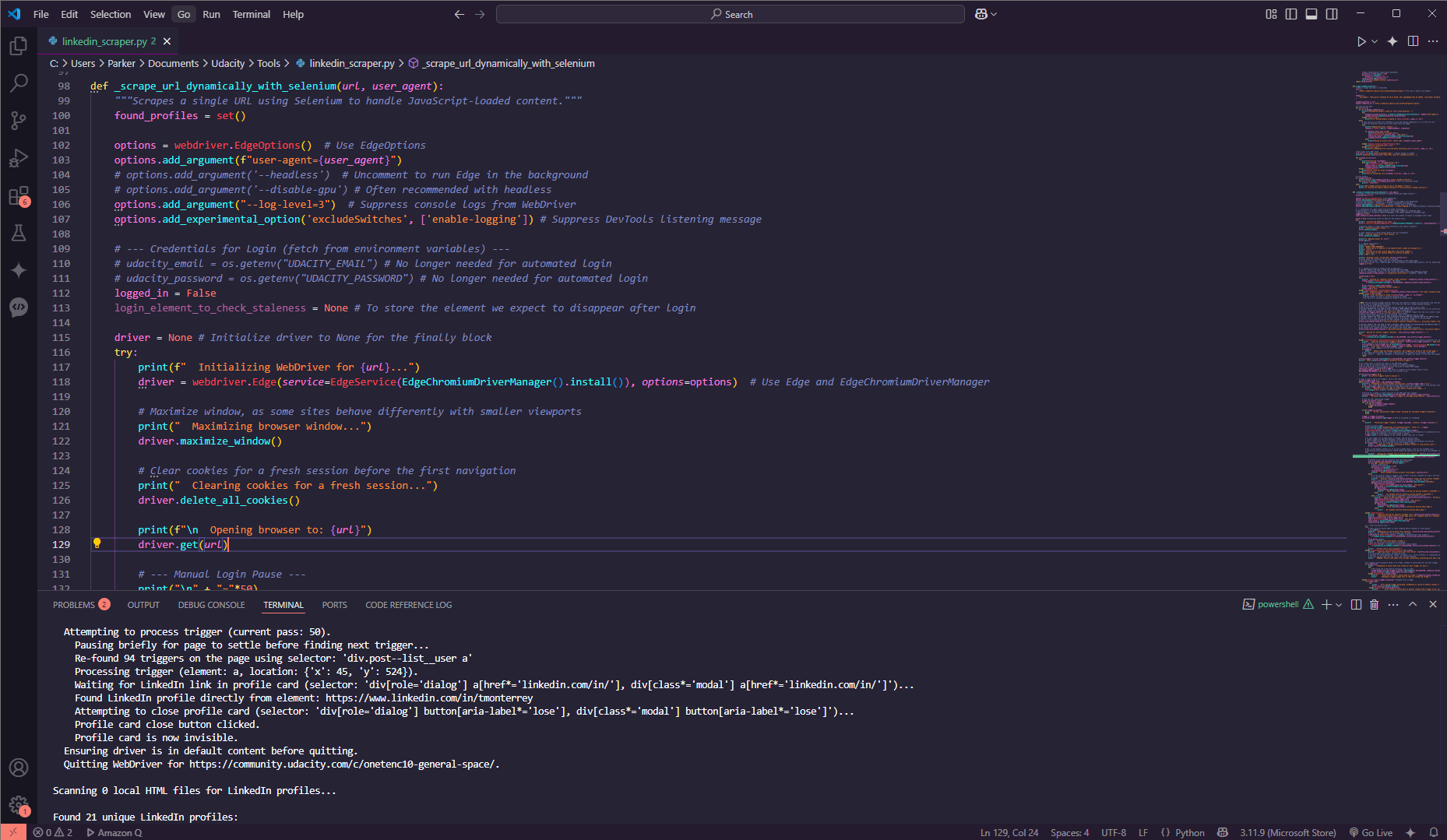
Task: Select the linkedin_scraper.py editor tab
Action: [108, 41]
